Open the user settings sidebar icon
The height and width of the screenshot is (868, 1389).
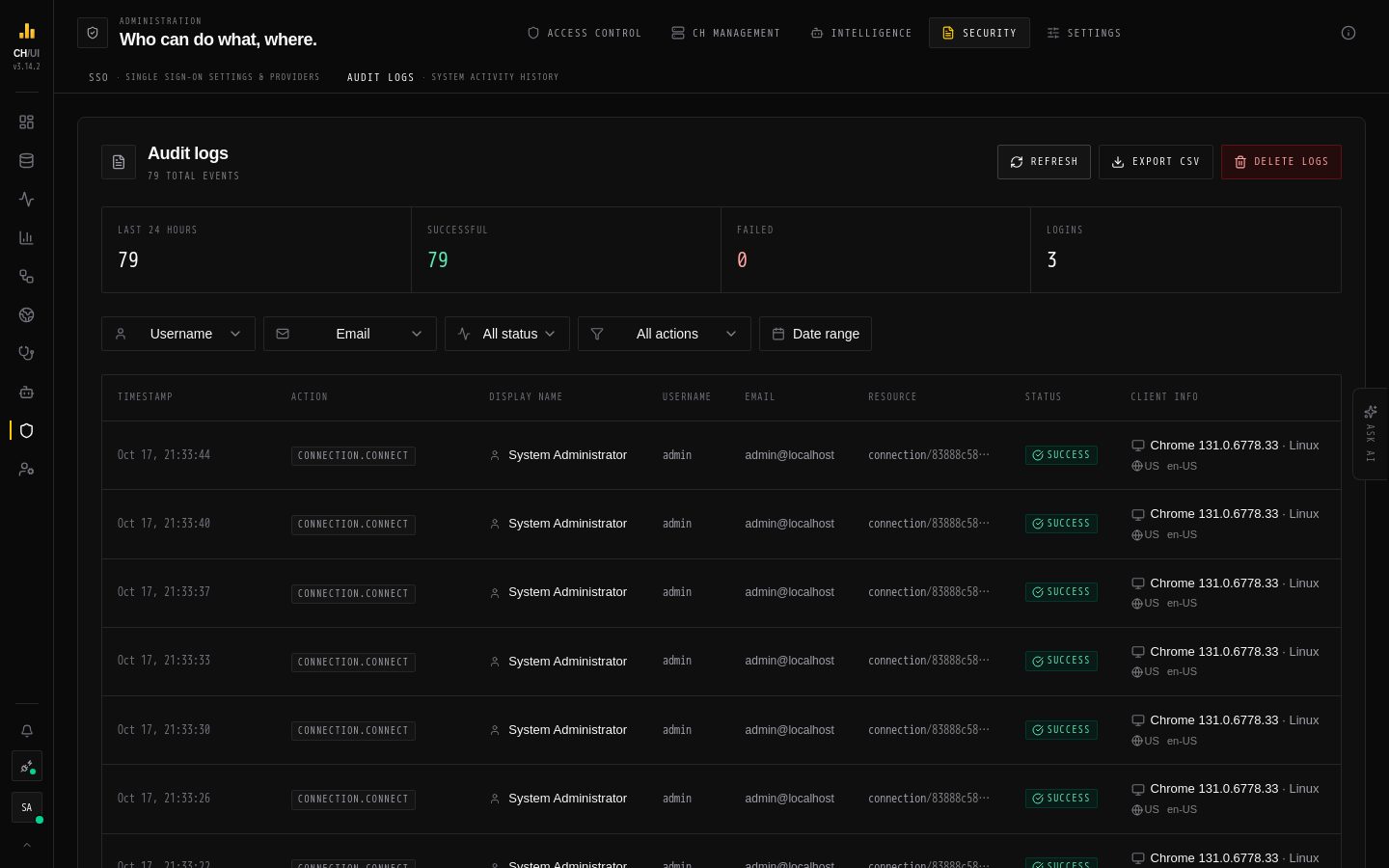coord(26,470)
